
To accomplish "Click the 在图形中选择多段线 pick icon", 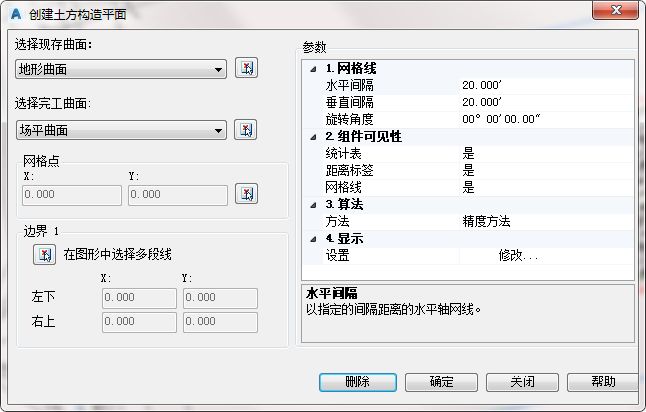I will coord(44,255).
